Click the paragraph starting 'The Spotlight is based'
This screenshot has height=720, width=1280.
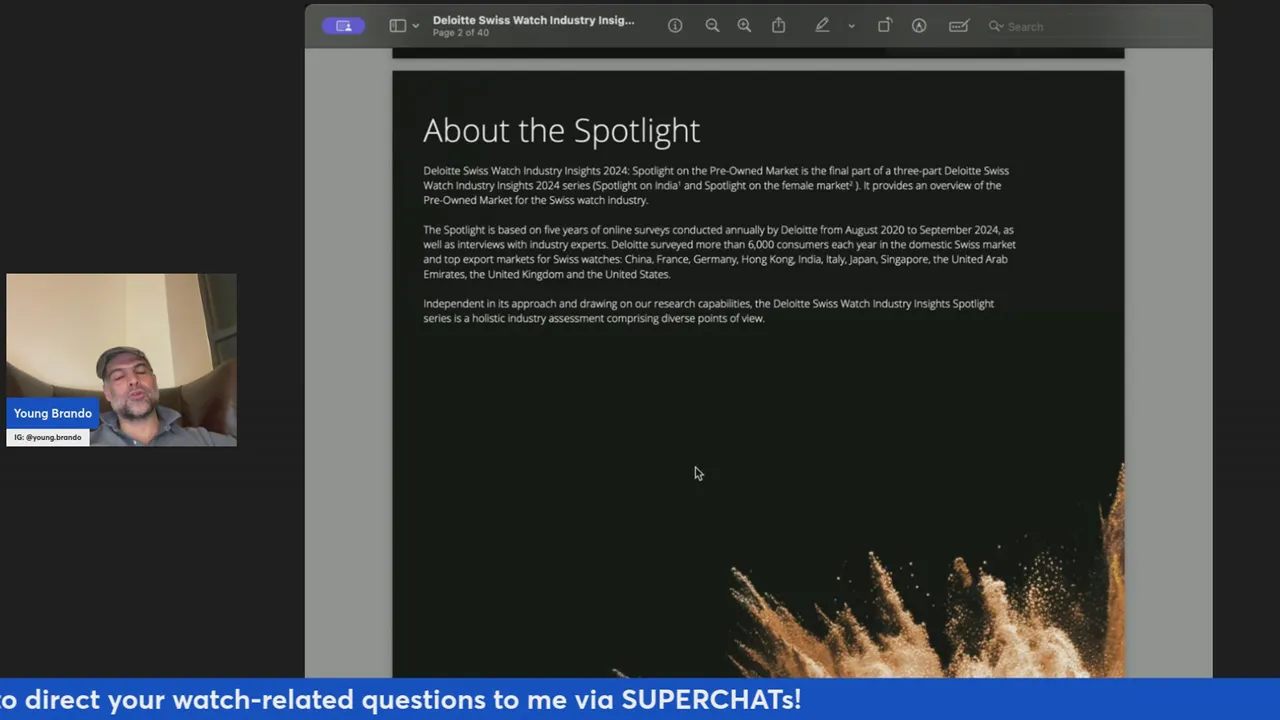(x=719, y=252)
